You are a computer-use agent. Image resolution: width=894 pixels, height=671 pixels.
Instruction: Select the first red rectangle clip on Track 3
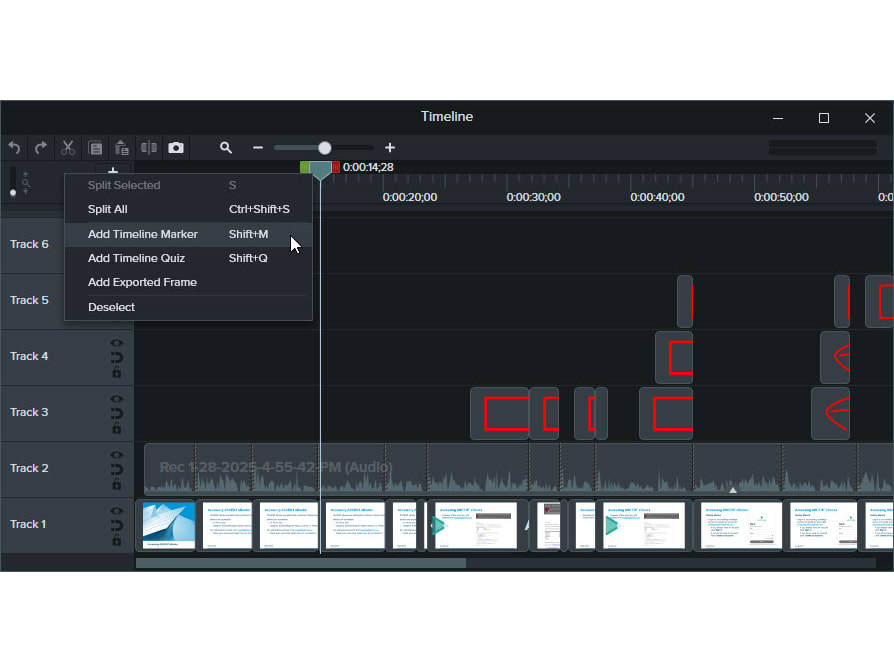[499, 413]
